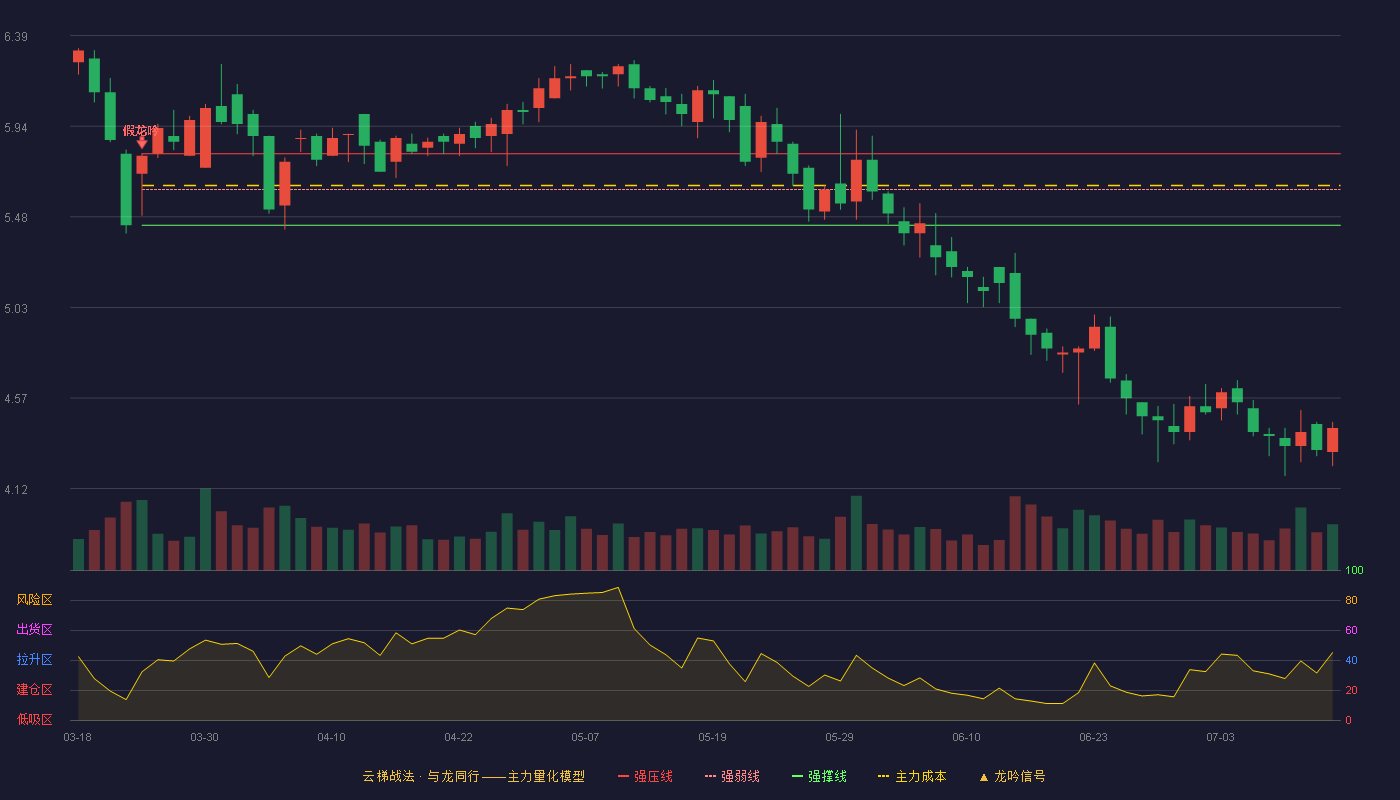This screenshot has height=800, width=1400.
Task: Click the 假龙吟 red arrow marker
Action: (x=142, y=144)
